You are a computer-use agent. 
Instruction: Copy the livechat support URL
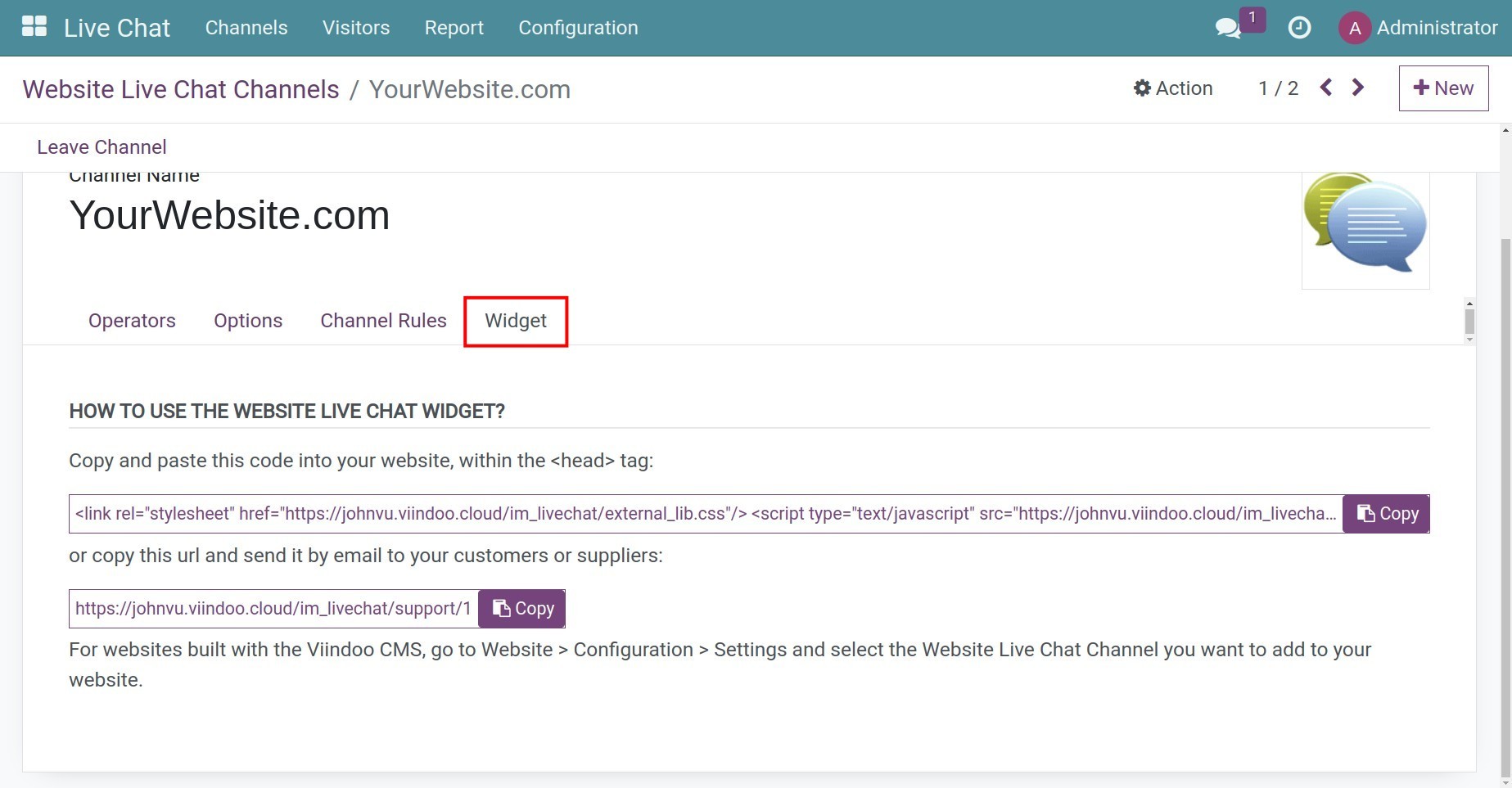522,609
